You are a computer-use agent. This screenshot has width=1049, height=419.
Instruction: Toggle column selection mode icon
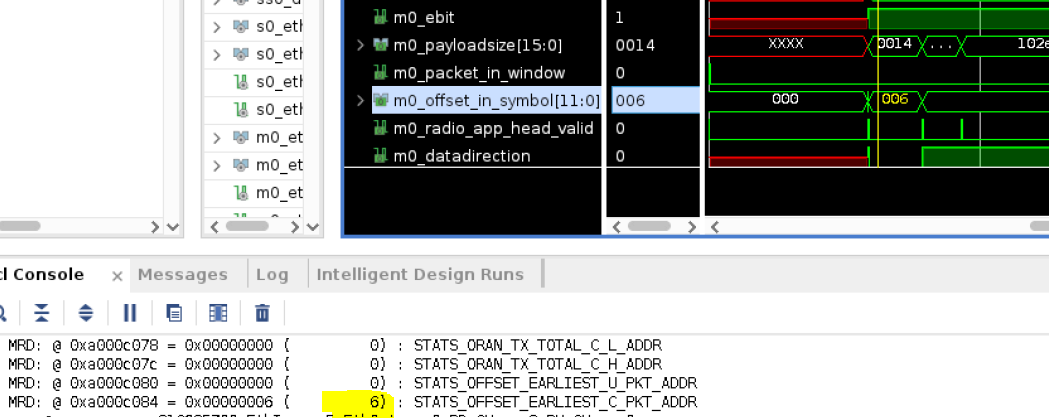(x=218, y=313)
